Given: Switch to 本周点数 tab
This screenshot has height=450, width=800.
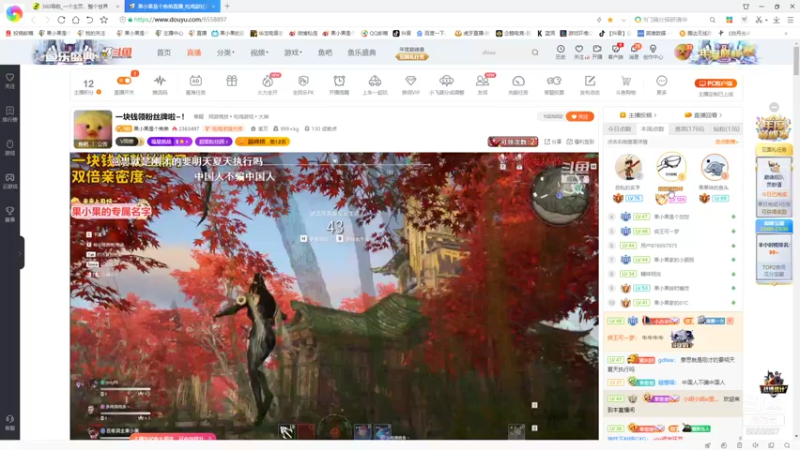Looking at the screenshot, I should (653, 129).
